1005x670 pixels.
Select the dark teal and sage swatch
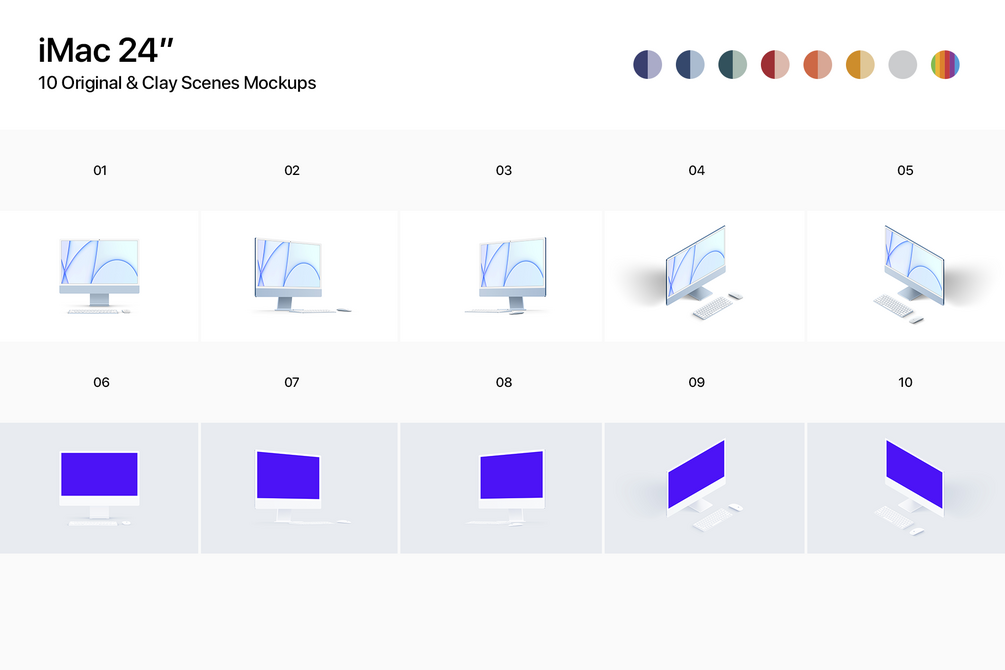coord(733,65)
